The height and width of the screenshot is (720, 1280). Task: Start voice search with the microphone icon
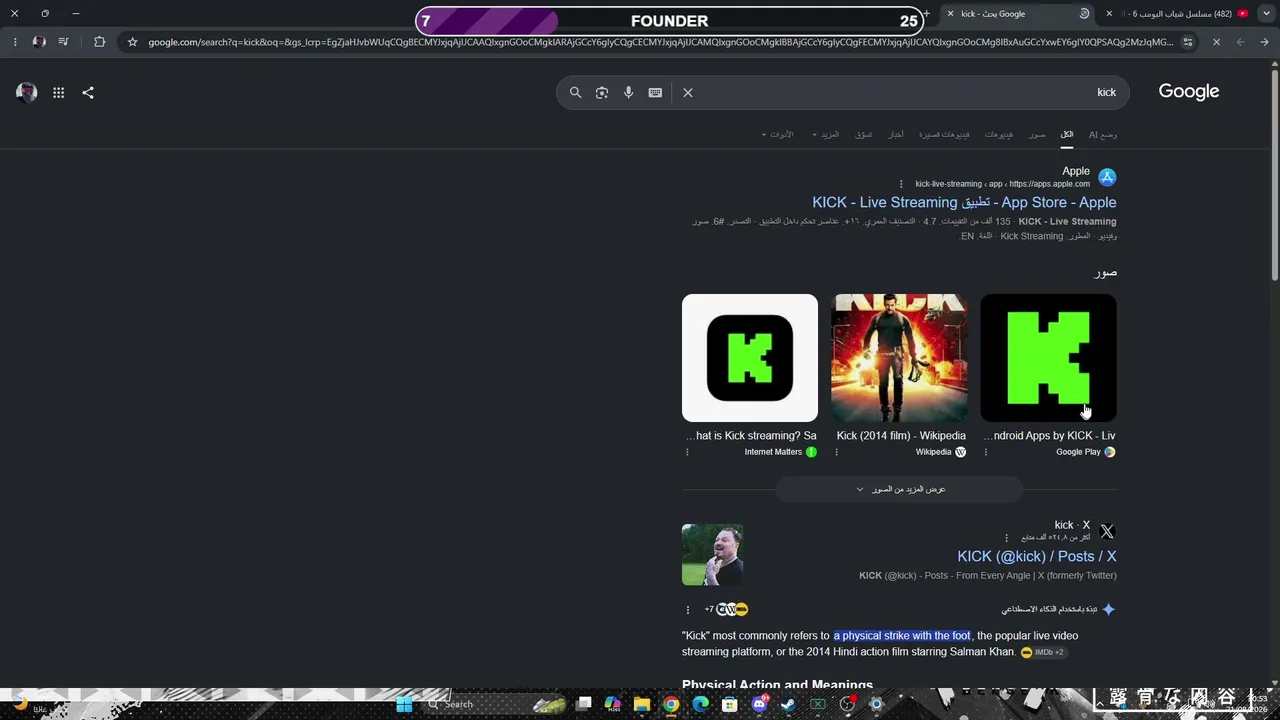[628, 93]
